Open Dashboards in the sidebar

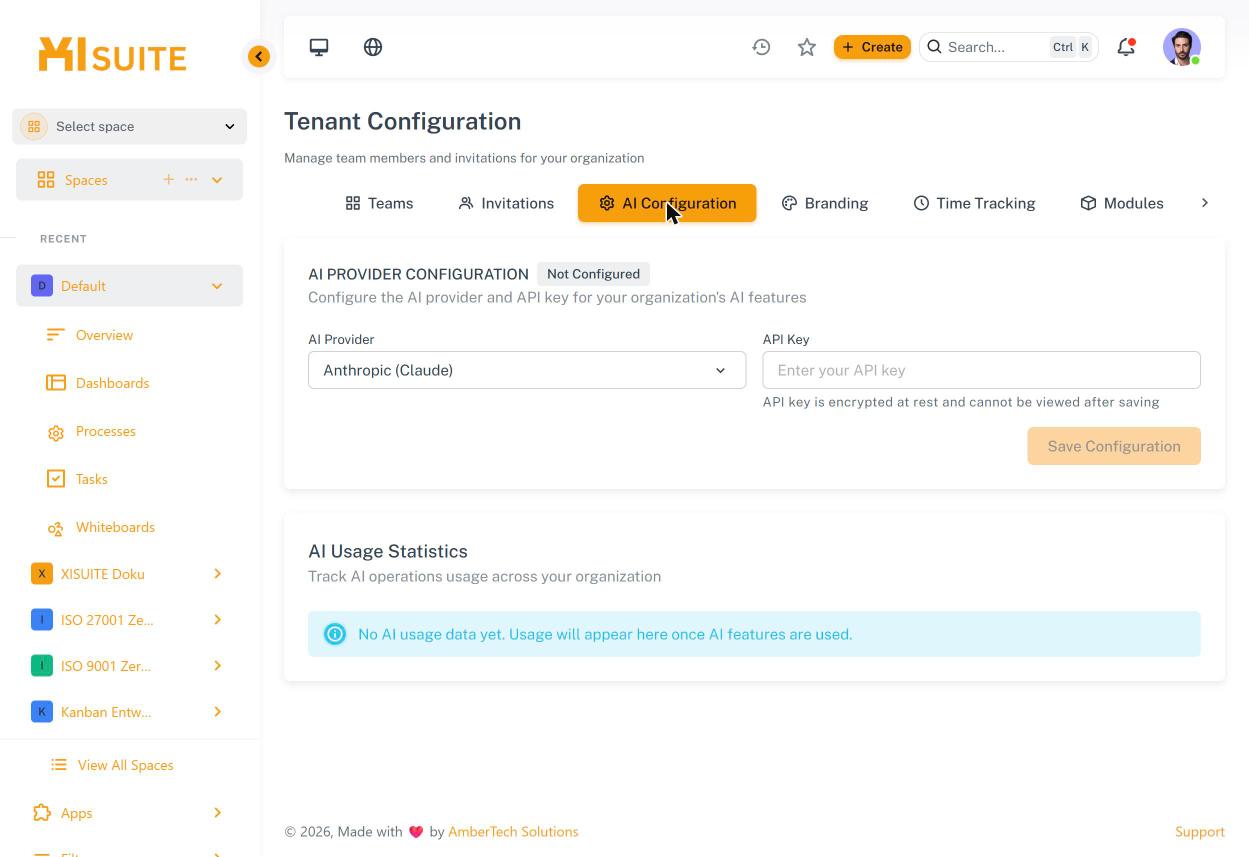click(112, 383)
